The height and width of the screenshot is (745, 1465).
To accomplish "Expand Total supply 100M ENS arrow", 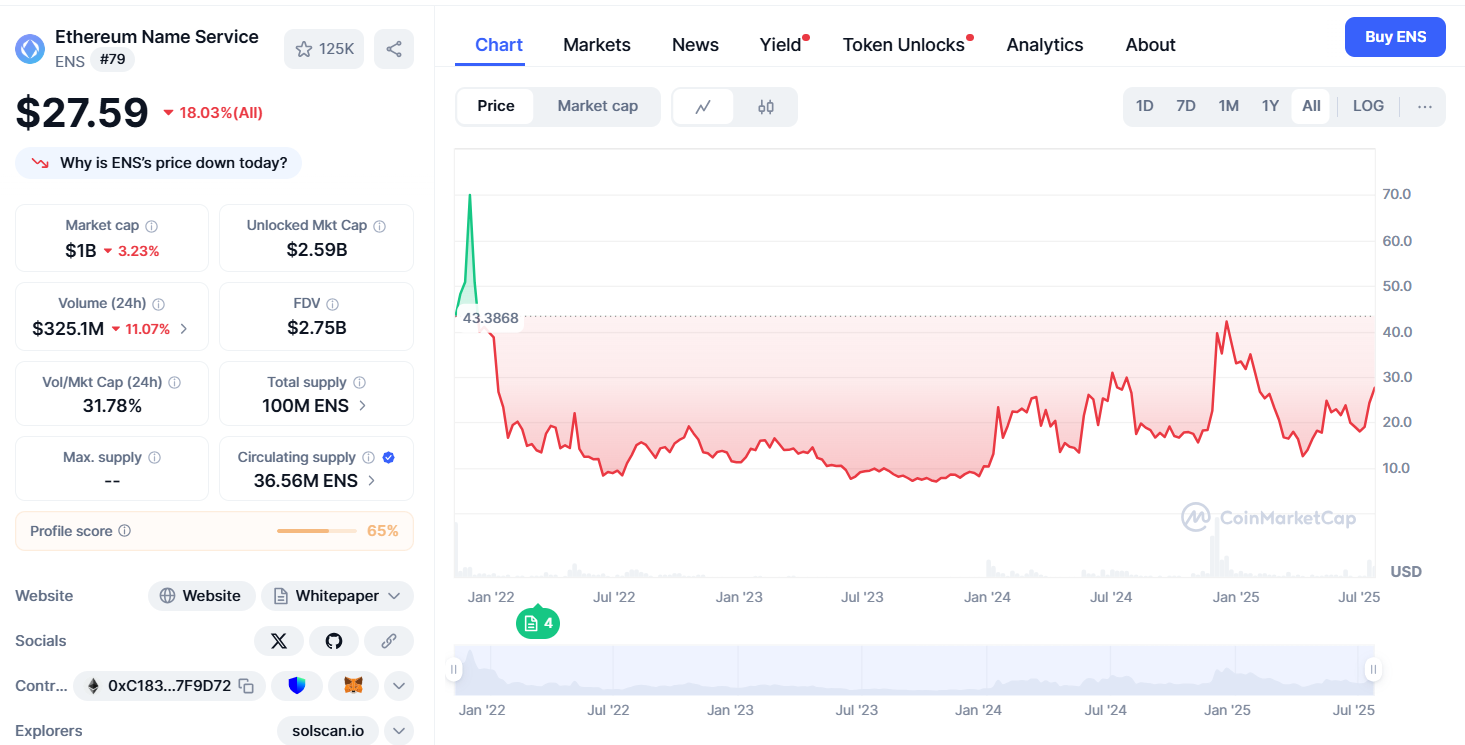I will [x=362, y=406].
